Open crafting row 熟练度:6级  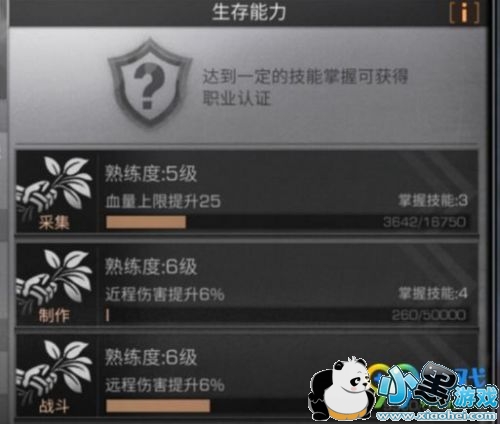151,267
